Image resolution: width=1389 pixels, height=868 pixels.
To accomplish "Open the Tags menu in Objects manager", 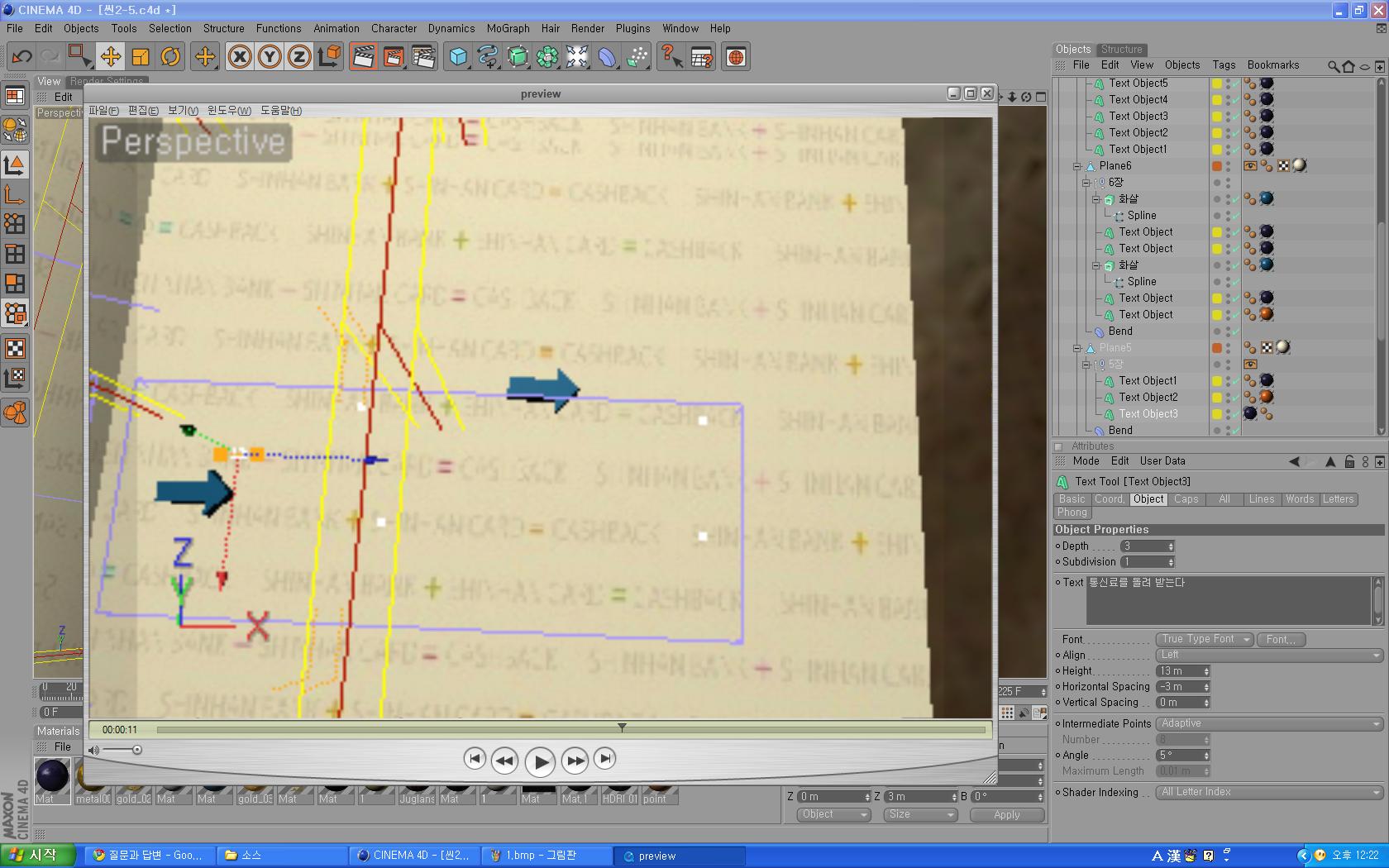I will [x=1224, y=65].
